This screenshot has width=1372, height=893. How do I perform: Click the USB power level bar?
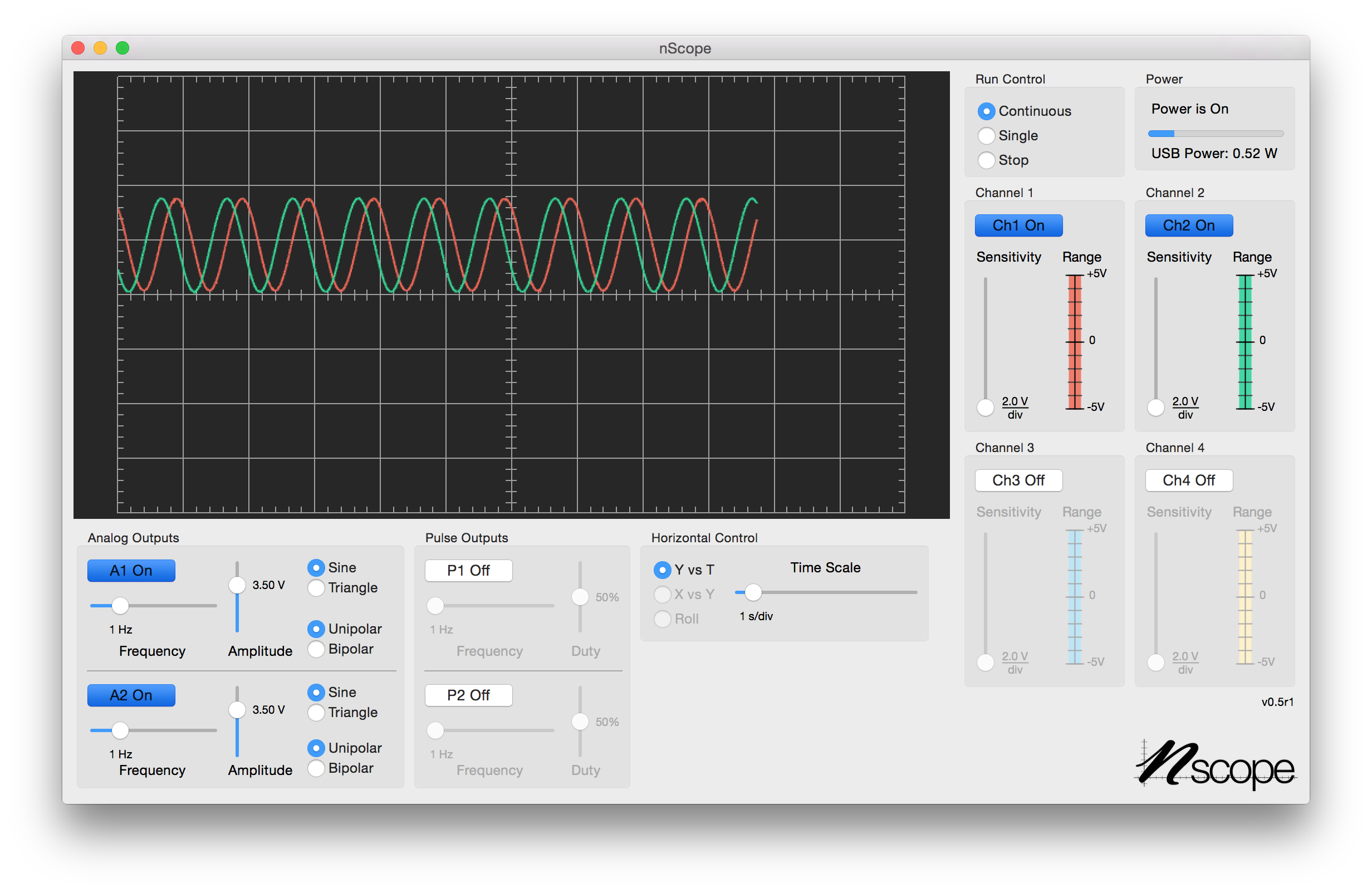[x=1216, y=134]
